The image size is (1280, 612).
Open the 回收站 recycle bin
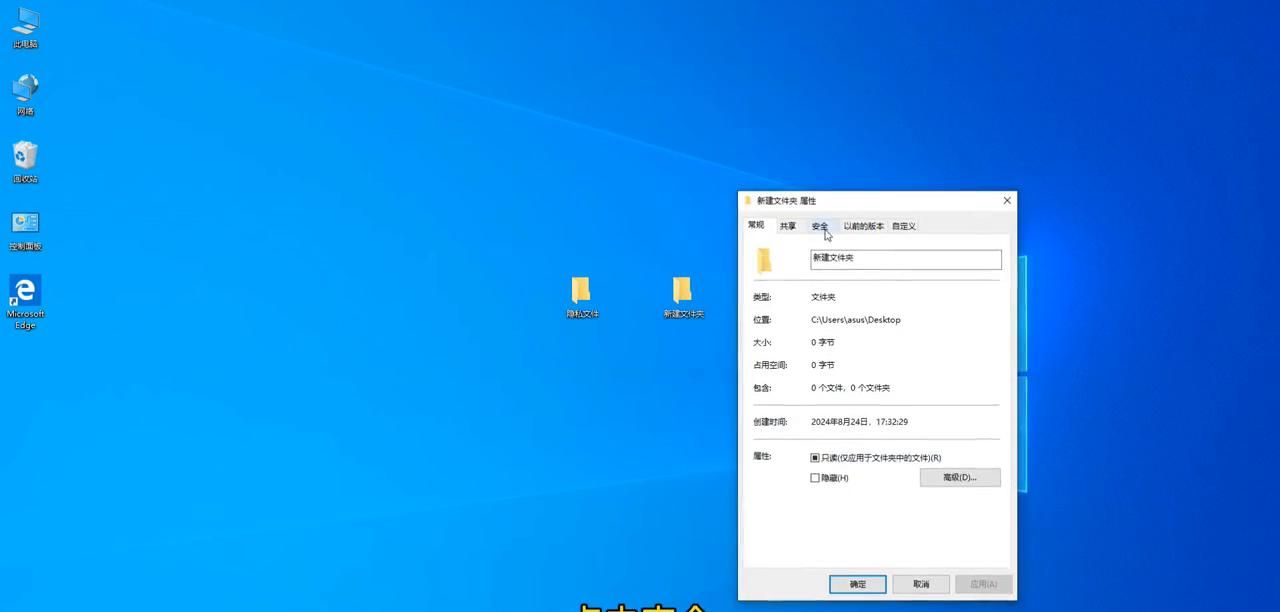point(25,158)
